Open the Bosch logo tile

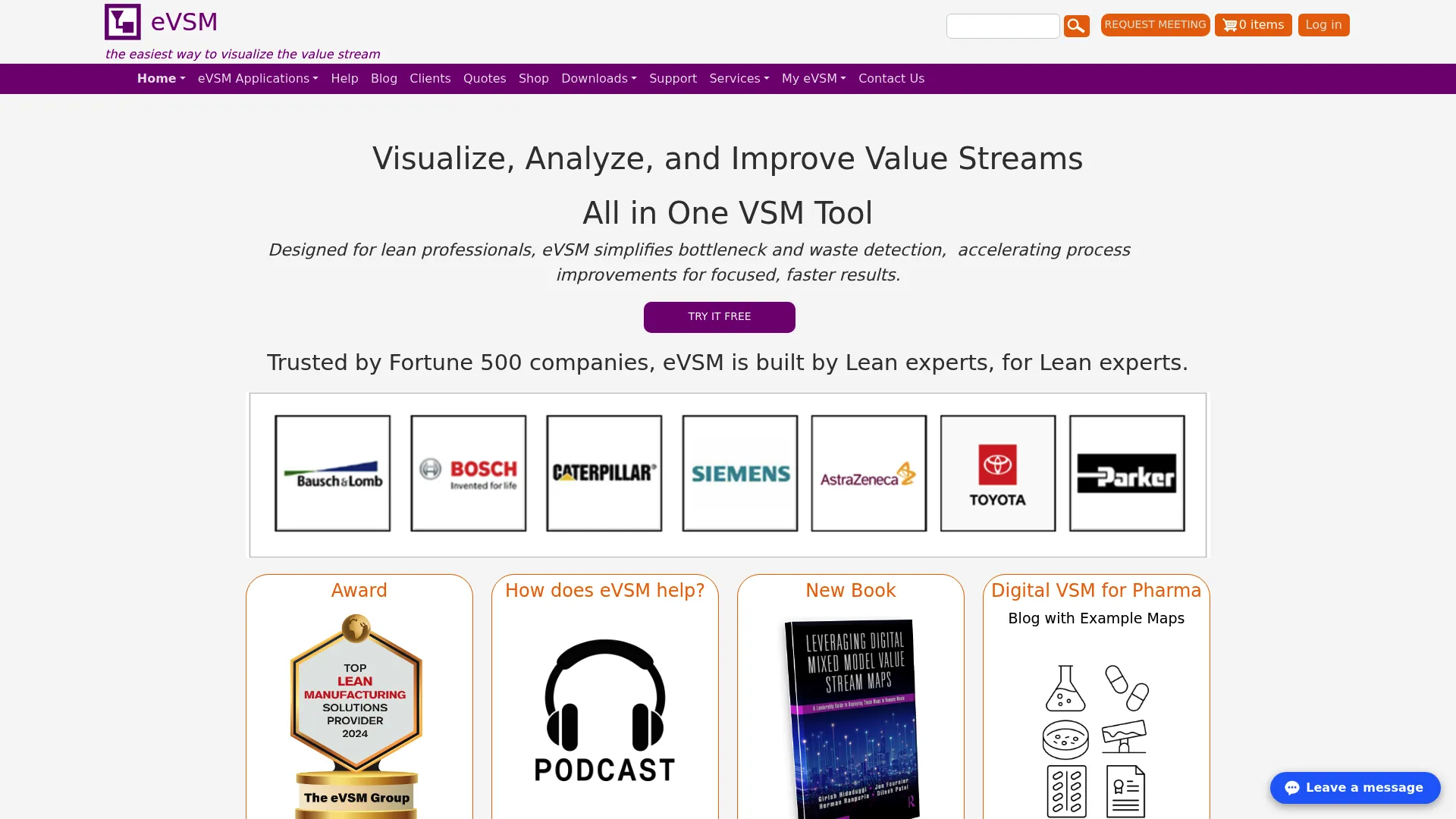pos(469,473)
